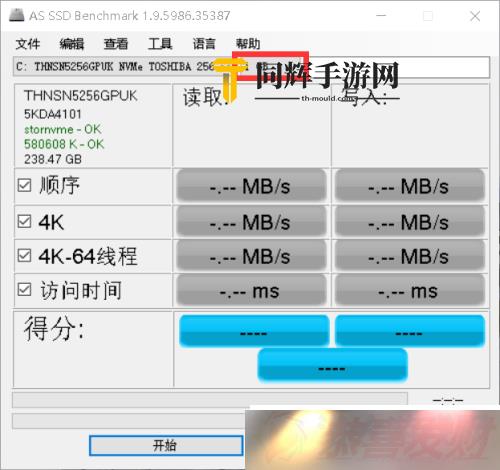Disable the 访问时间 access time checkbox
Screen dimensions: 500x470
[x=24, y=290]
